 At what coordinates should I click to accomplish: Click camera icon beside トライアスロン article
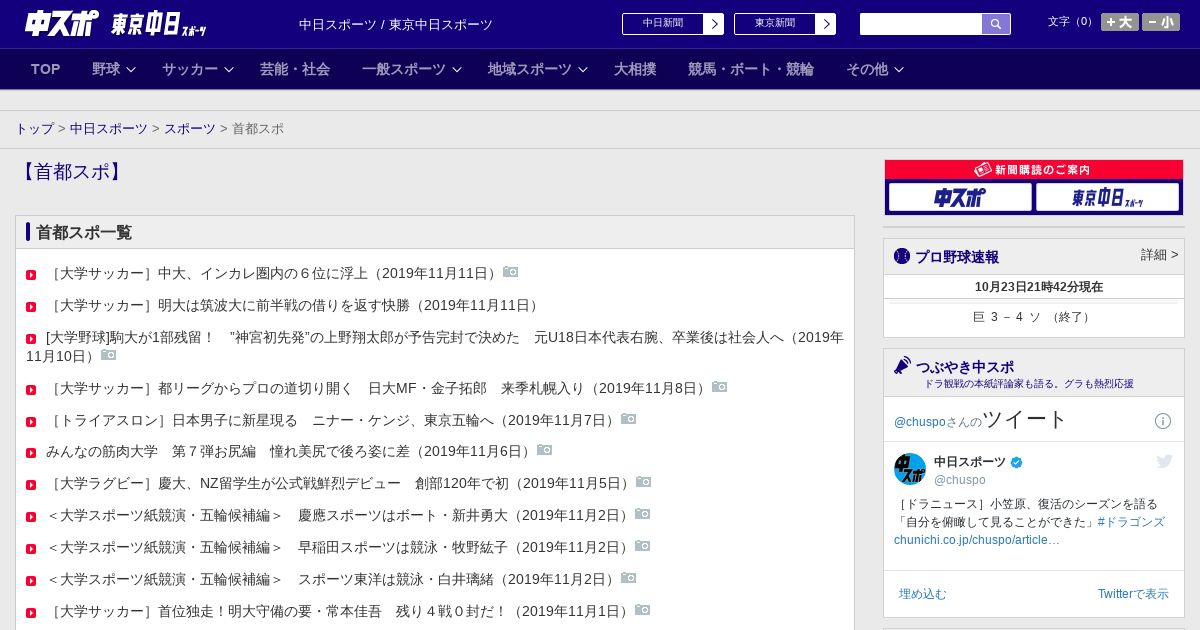coord(629,419)
